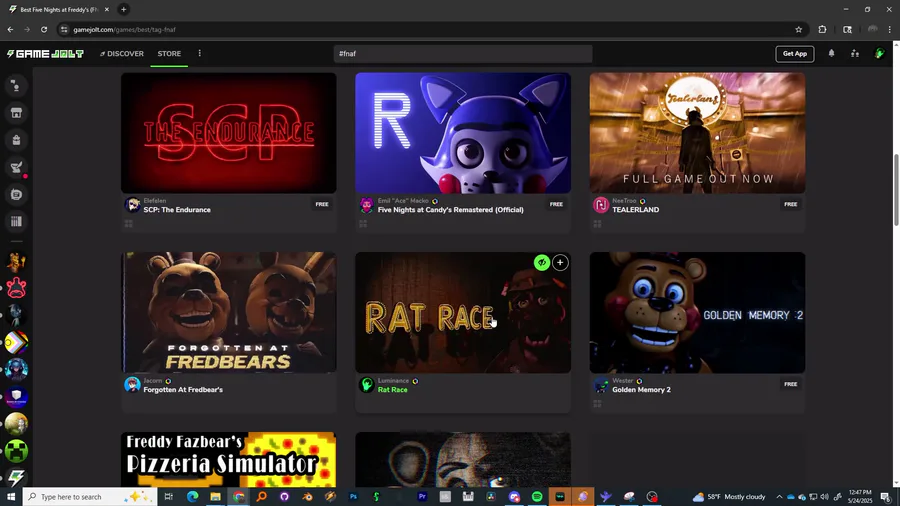
Task: Click the taskbar search box
Action: 90,497
